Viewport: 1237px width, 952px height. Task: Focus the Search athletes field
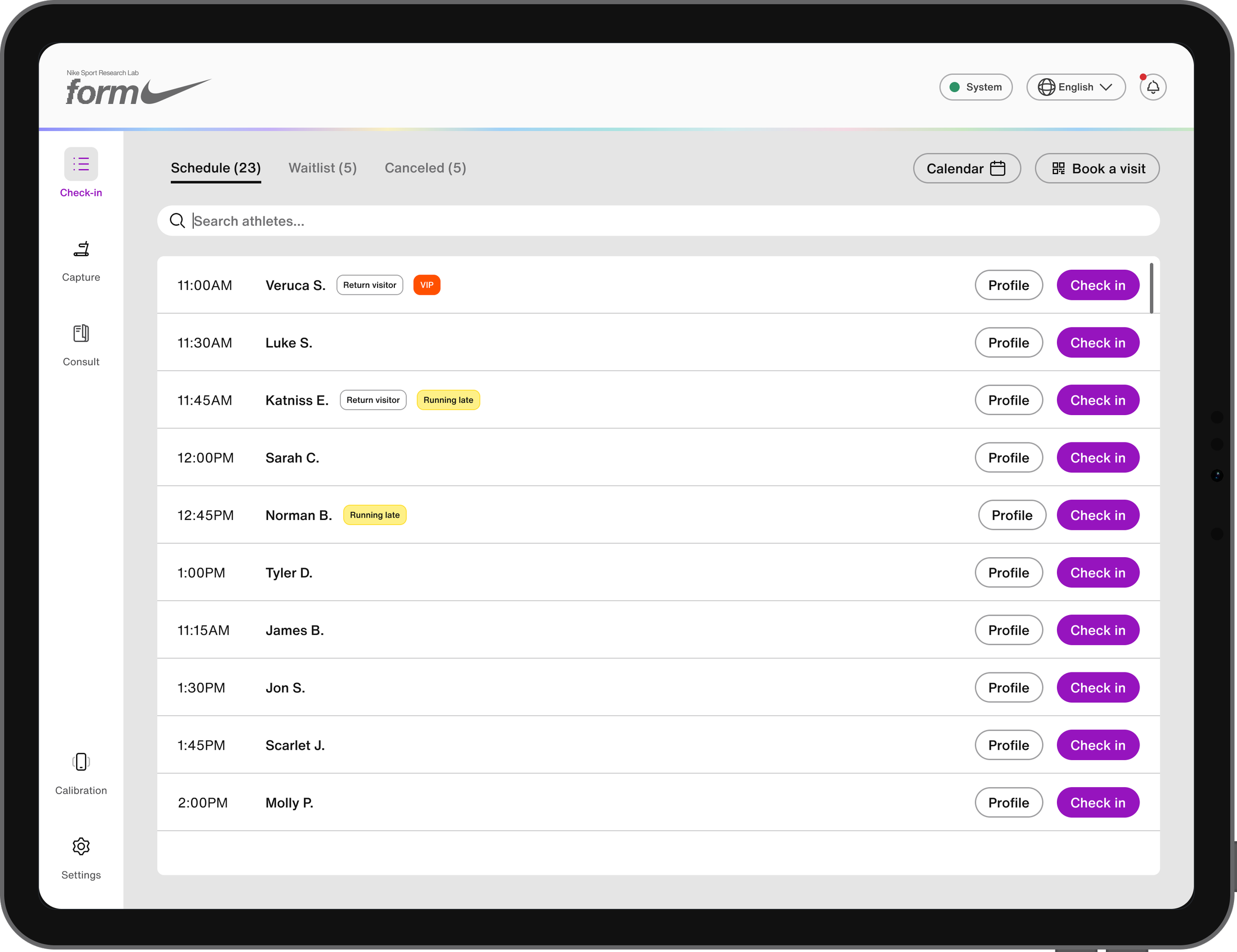point(658,221)
